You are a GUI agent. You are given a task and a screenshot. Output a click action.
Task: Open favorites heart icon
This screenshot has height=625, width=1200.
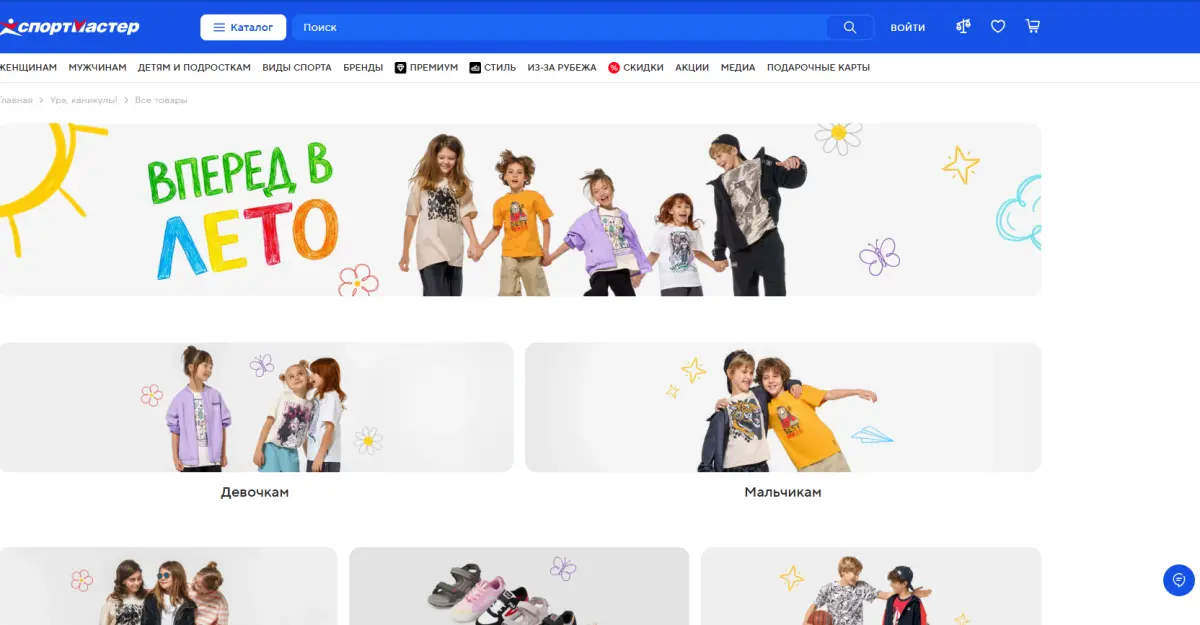click(x=998, y=27)
